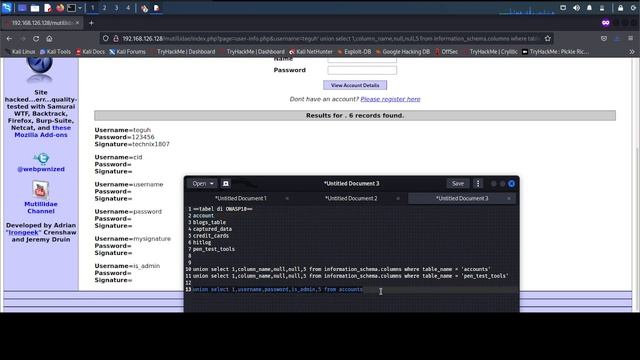Open the Kali Linux bookmark

pos(20,52)
